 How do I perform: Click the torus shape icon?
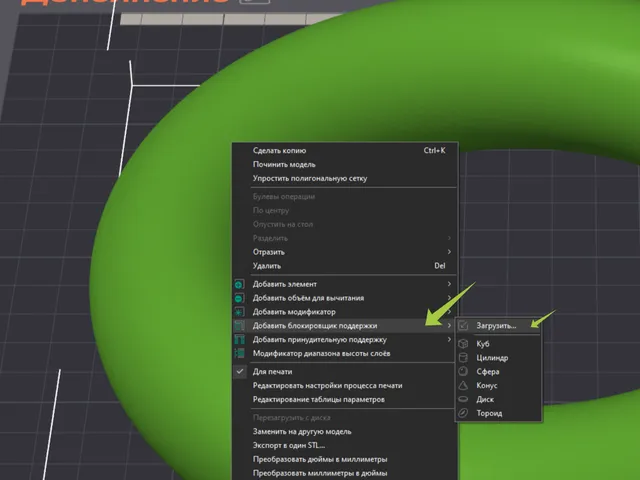(x=463, y=413)
